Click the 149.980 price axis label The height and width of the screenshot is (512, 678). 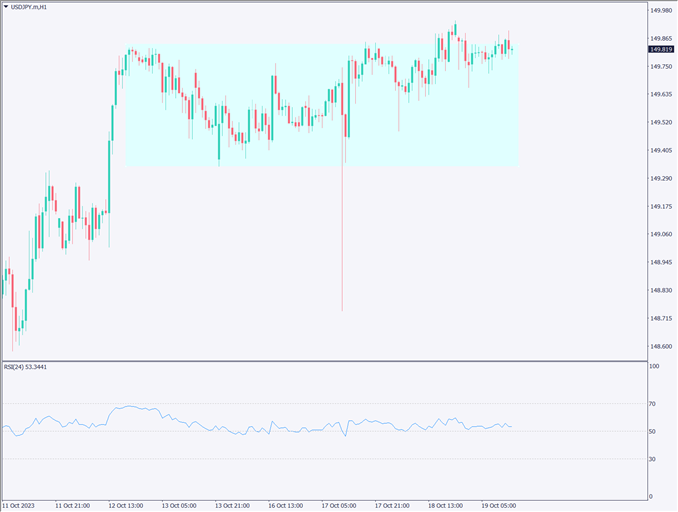[x=660, y=11]
